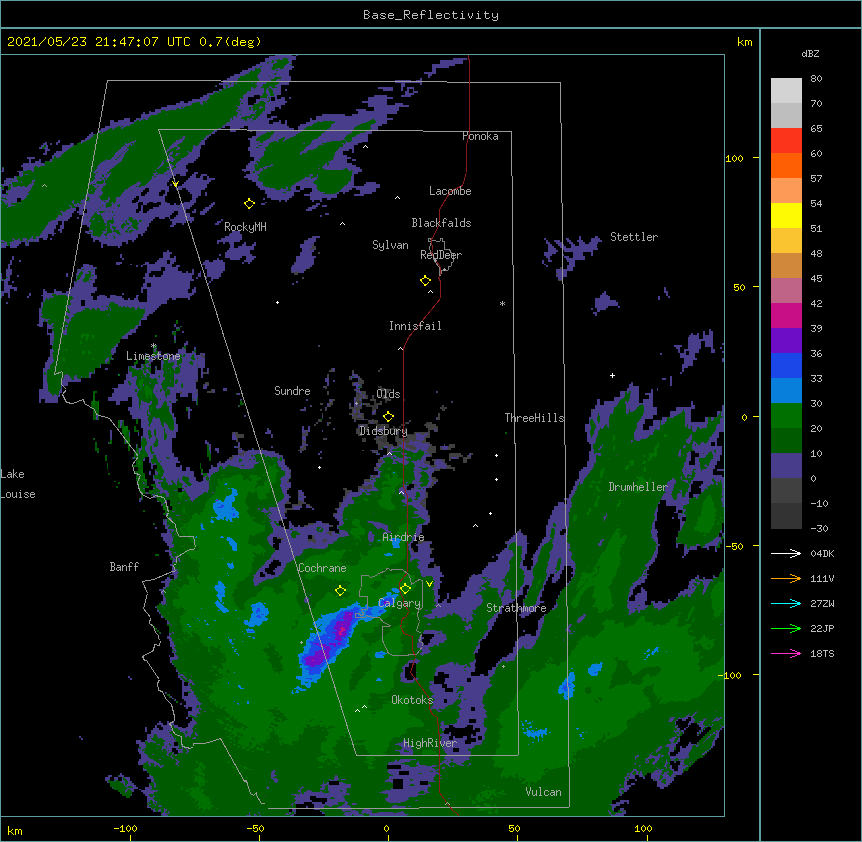Screen dimensions: 862x842
Task: Select the purple 39-36 dBZ color swatch
Action: click(x=786, y=340)
